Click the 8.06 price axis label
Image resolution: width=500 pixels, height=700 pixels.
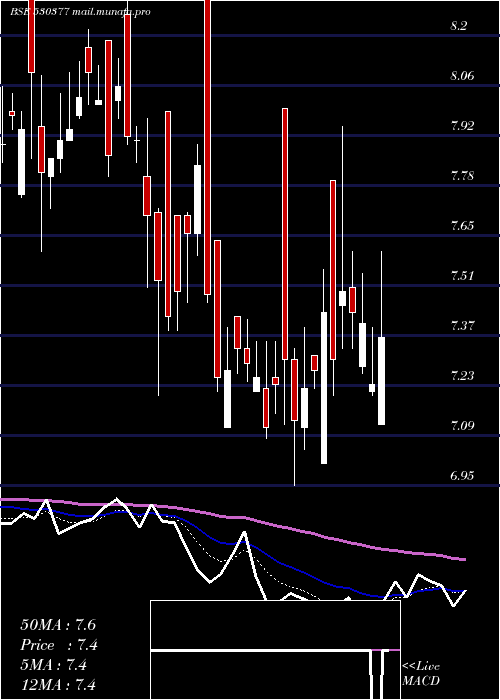point(462,76)
